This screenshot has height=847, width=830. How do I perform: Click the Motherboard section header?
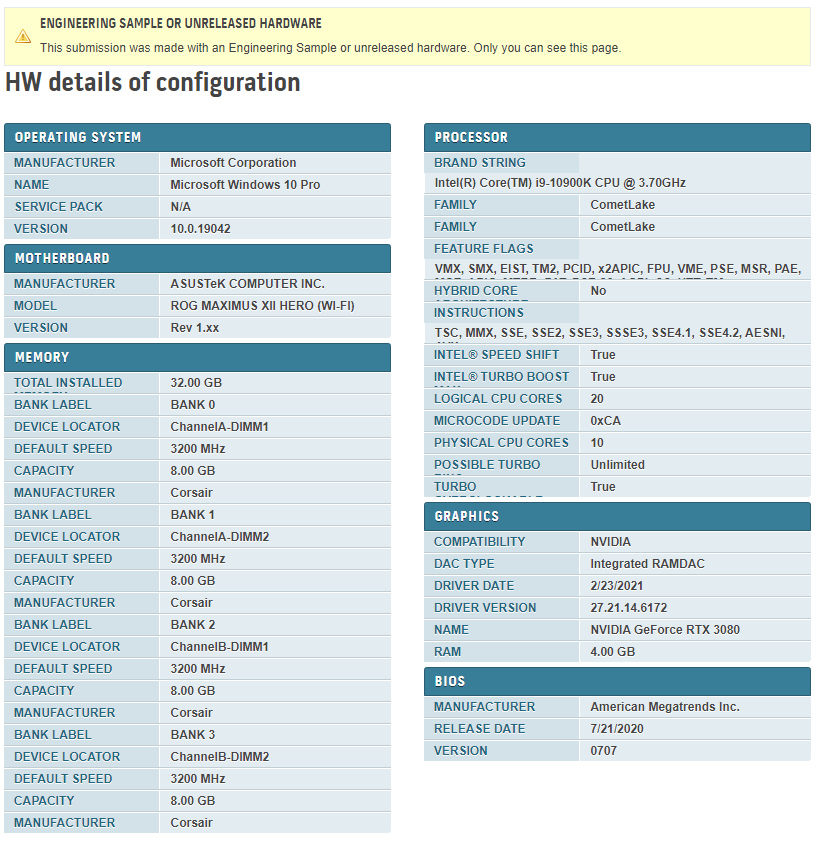coord(62,258)
